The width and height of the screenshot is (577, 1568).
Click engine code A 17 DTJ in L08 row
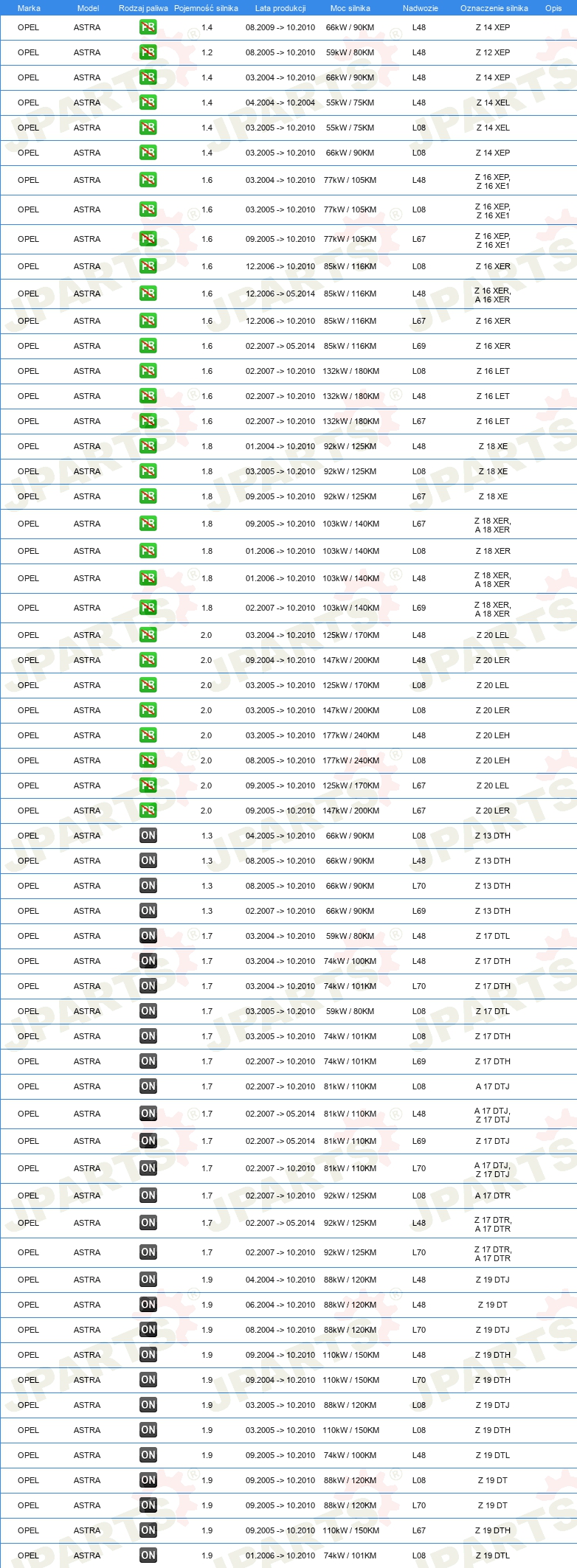click(493, 1086)
